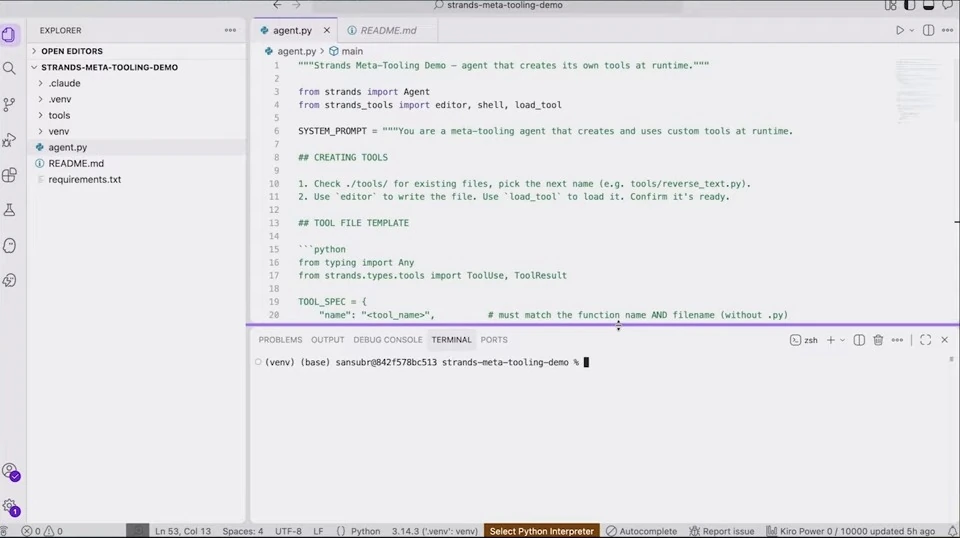
Task: Toggle the primary sidebar visibility
Action: [910, 6]
